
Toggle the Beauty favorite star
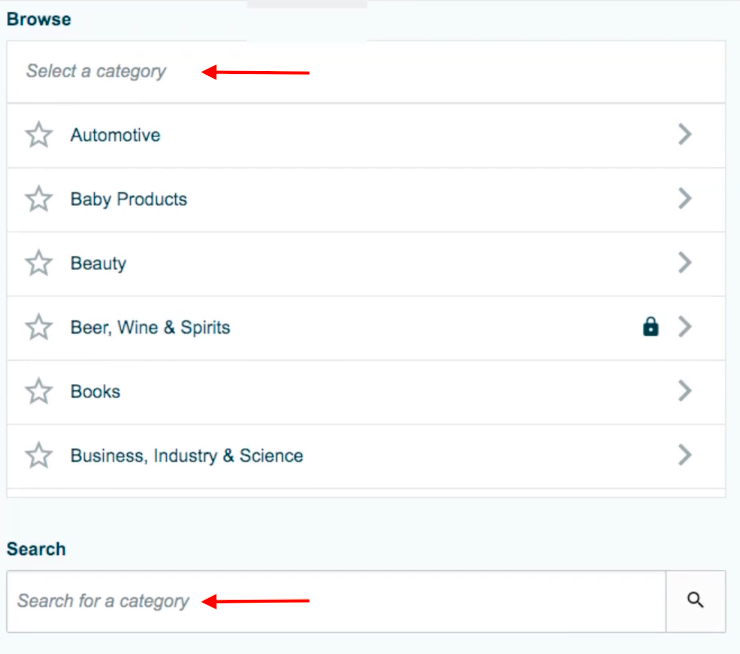point(39,263)
